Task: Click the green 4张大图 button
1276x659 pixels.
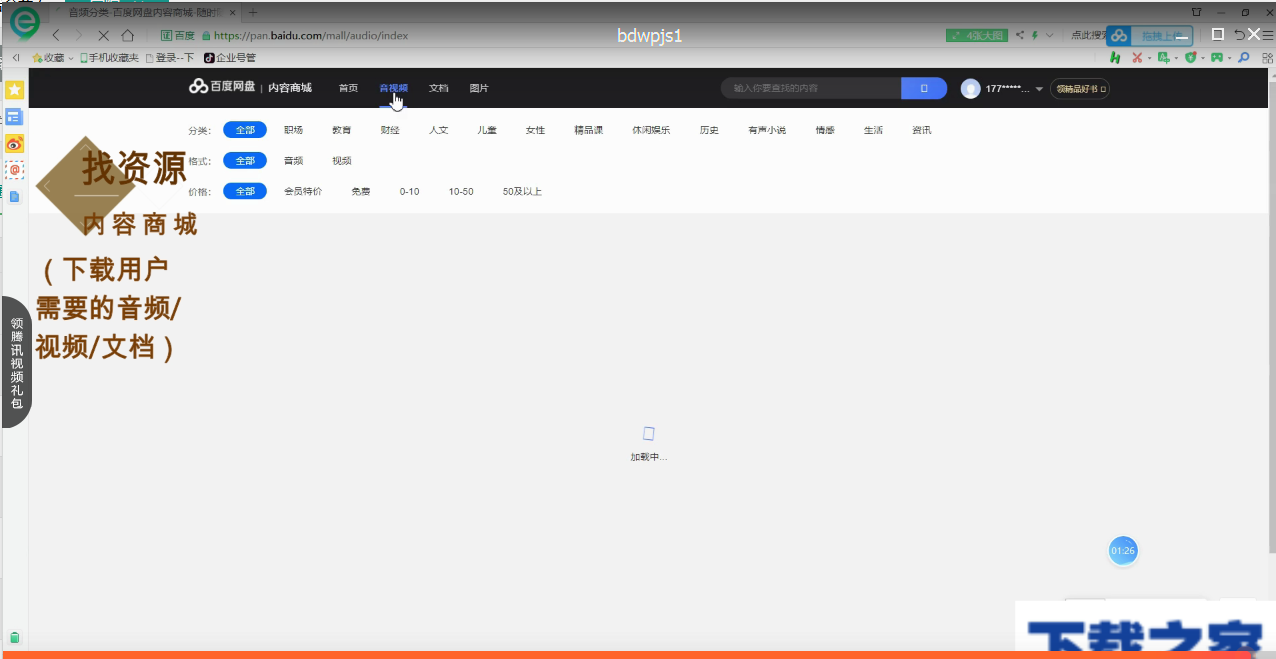Action: (x=977, y=35)
